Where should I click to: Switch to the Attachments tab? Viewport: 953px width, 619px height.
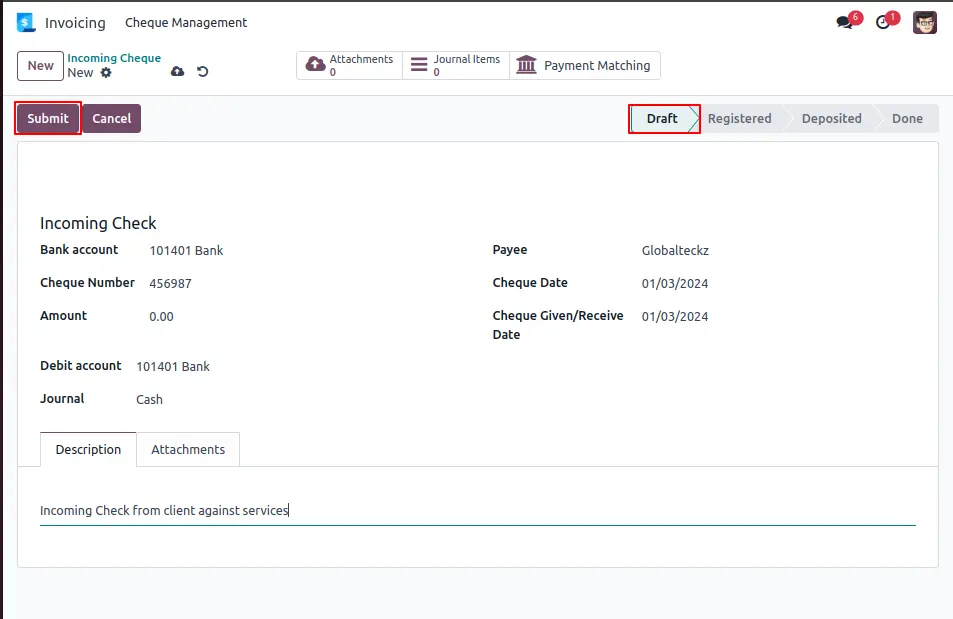pos(188,449)
